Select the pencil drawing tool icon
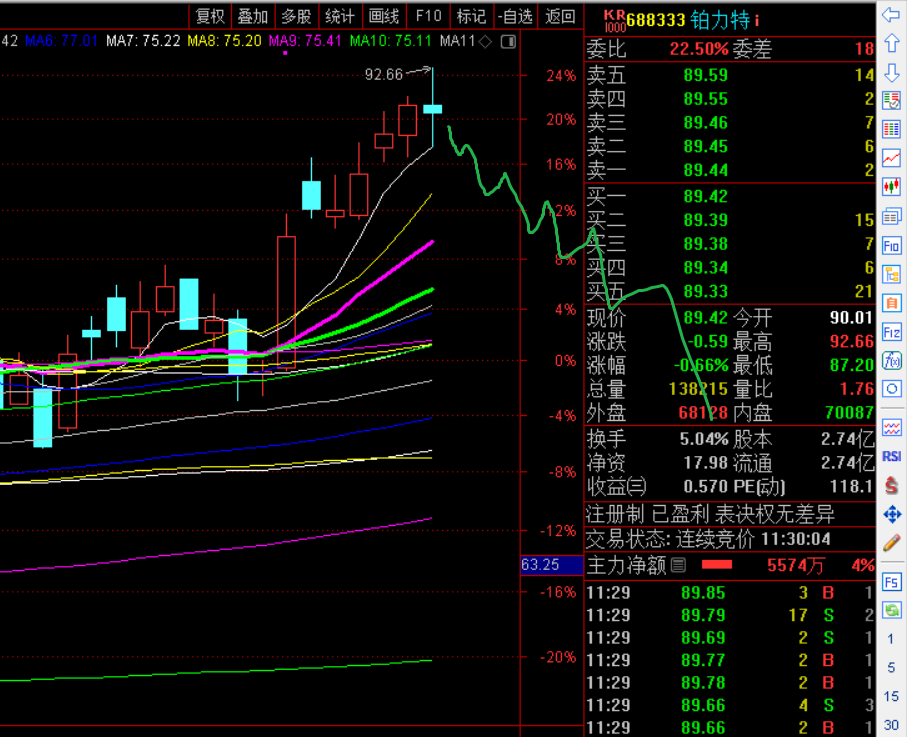 891,543
